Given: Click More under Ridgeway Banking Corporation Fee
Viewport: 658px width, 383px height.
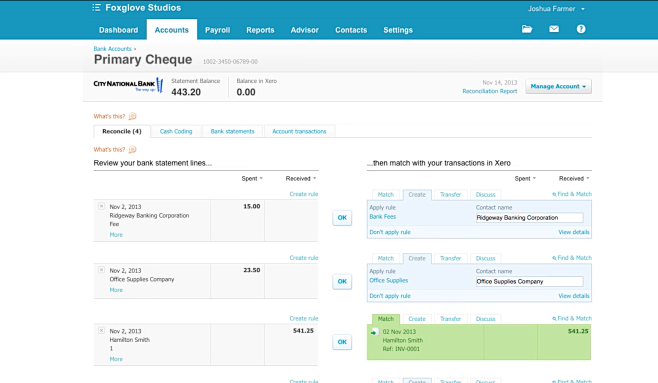Looking at the screenshot, I should coord(116,235).
